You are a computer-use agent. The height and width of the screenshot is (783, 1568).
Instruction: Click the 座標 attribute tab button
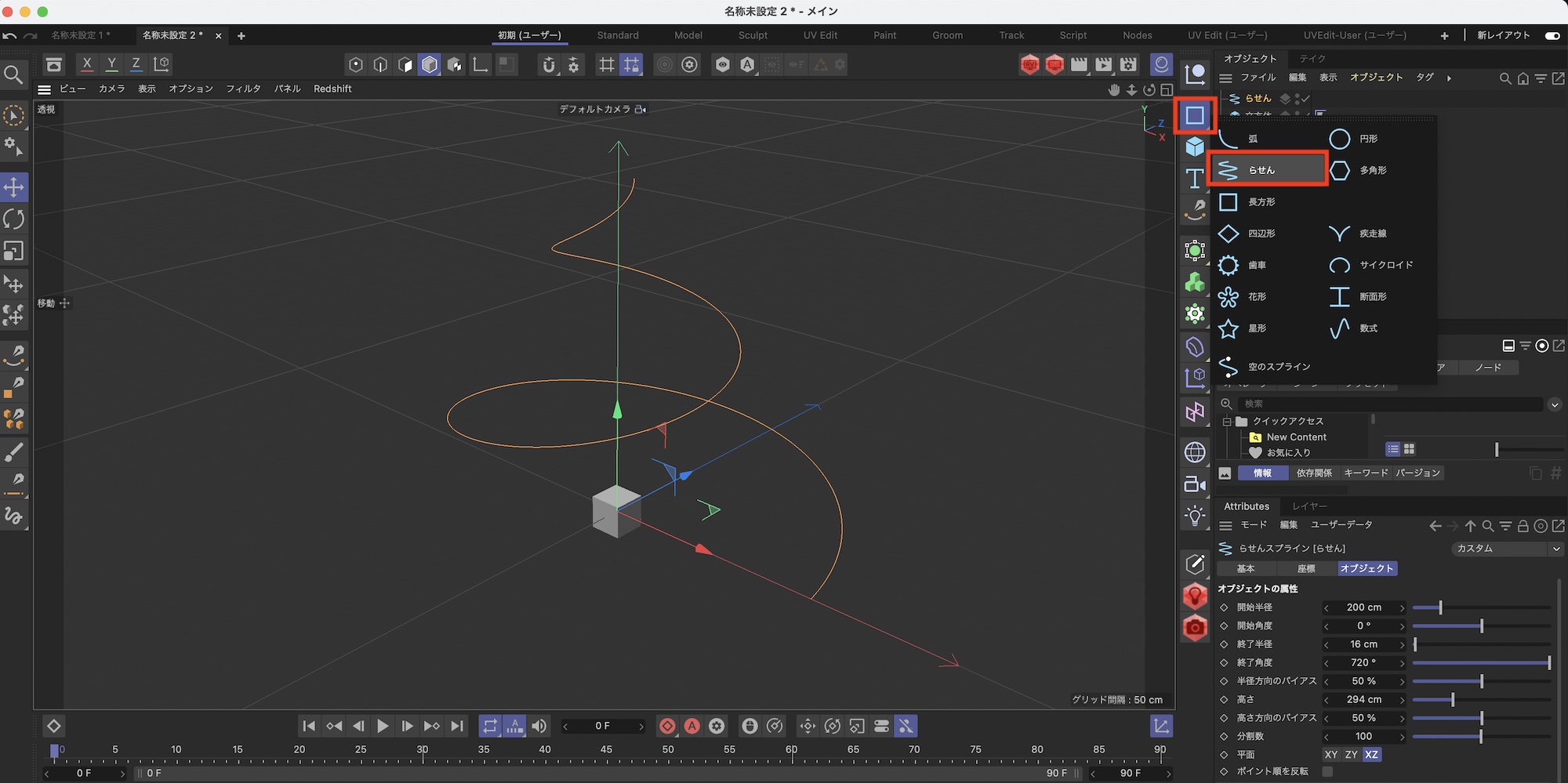(1306, 569)
